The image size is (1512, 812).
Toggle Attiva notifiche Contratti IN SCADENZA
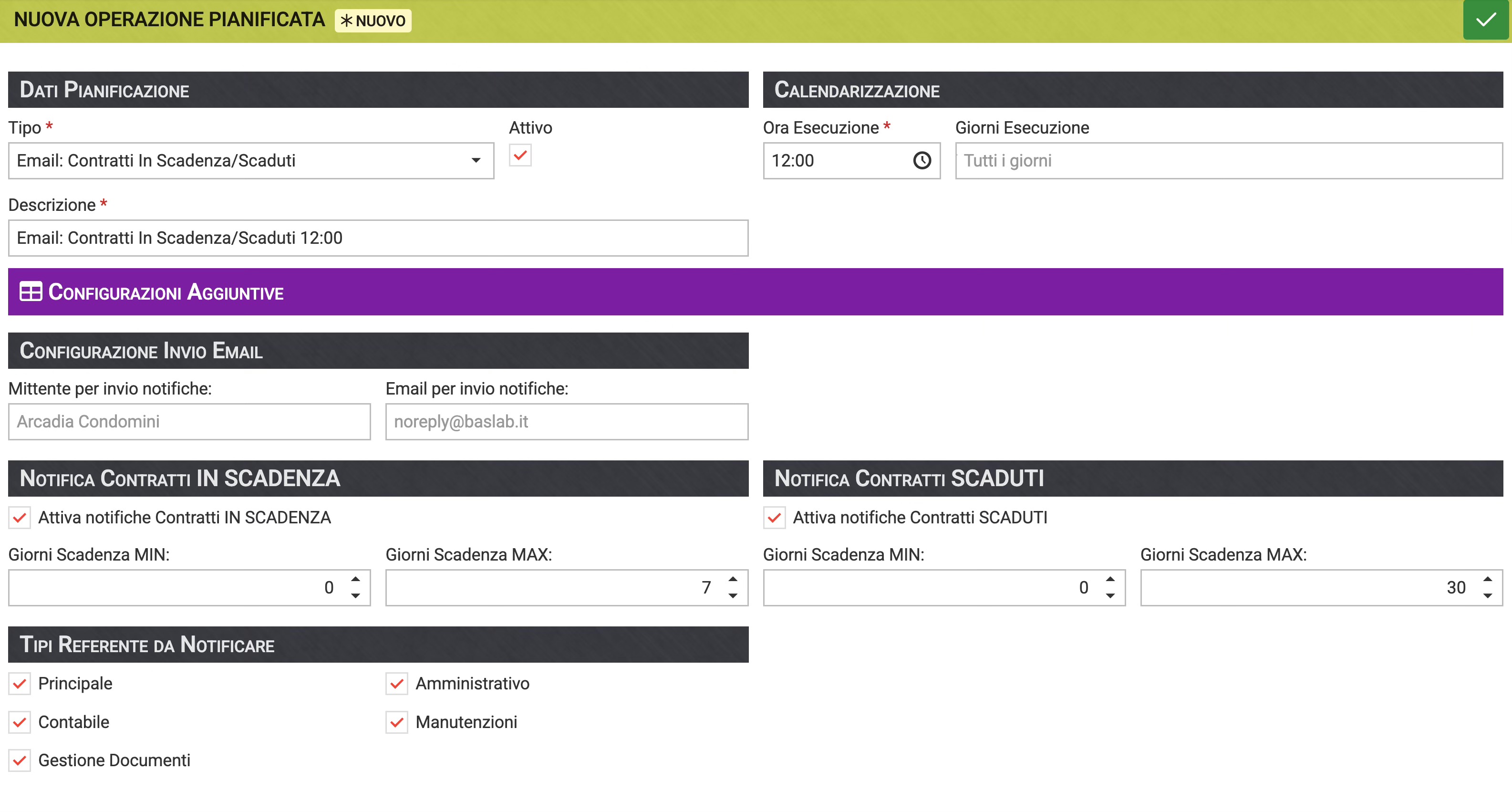point(20,518)
